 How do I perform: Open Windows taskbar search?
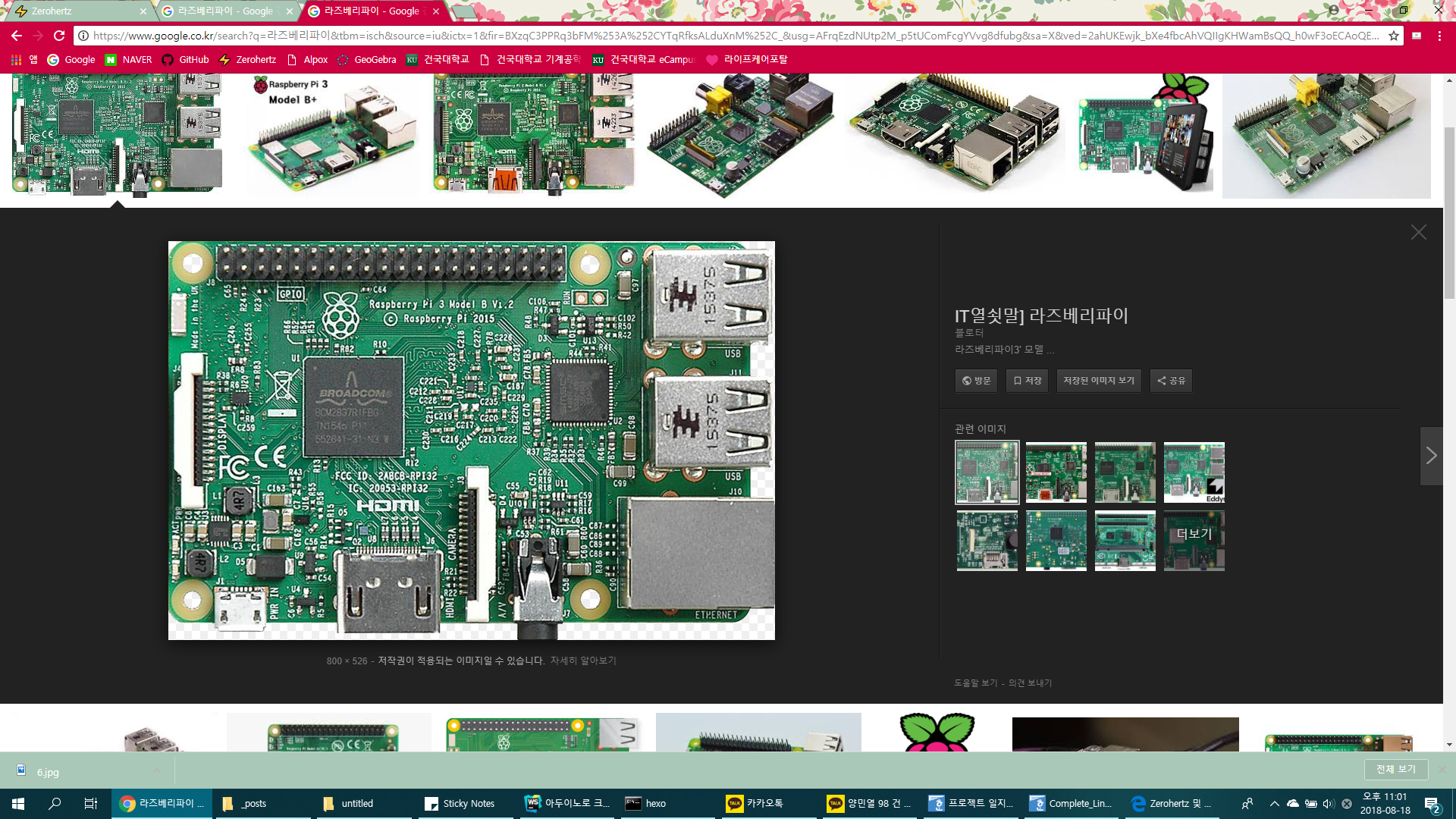[x=55, y=803]
